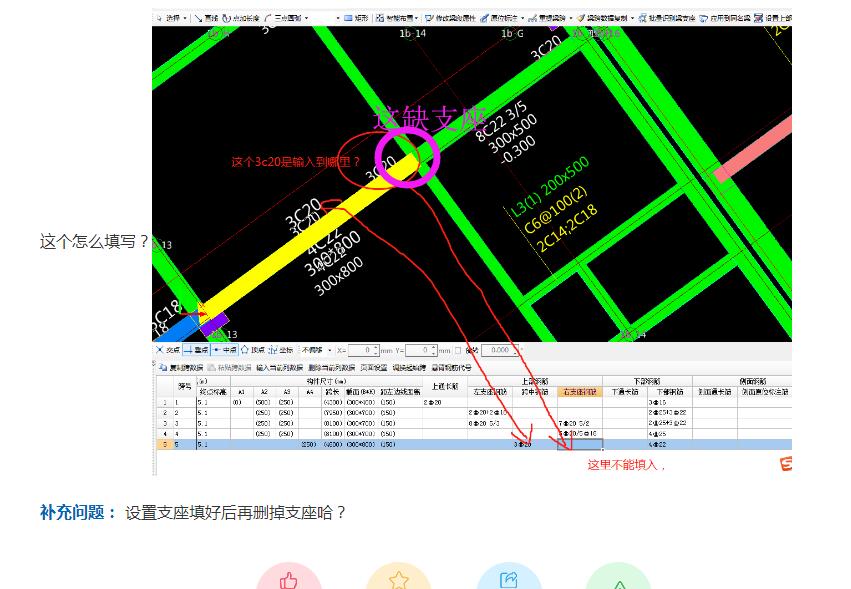The width and height of the screenshot is (851, 589).
Task: Toggle the 交点 intersection snap
Action: [x=168, y=350]
